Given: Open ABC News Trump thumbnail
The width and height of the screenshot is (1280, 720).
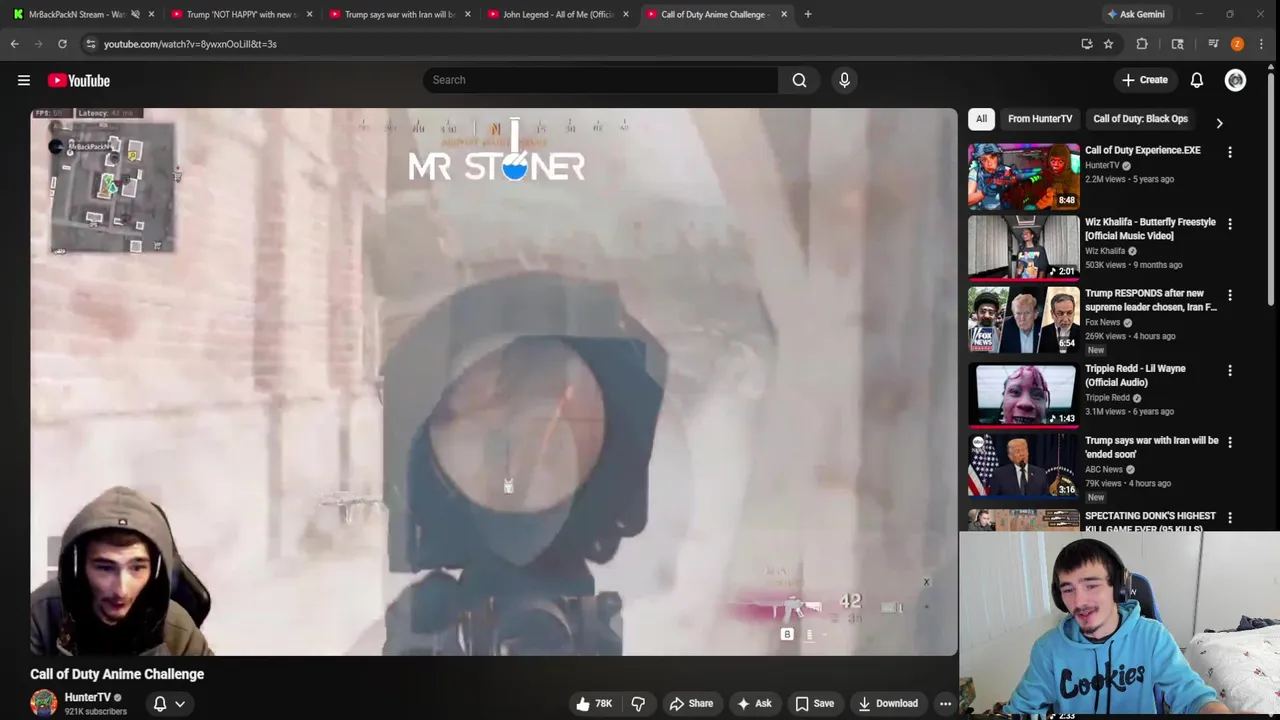Looking at the screenshot, I should pos(1024,465).
